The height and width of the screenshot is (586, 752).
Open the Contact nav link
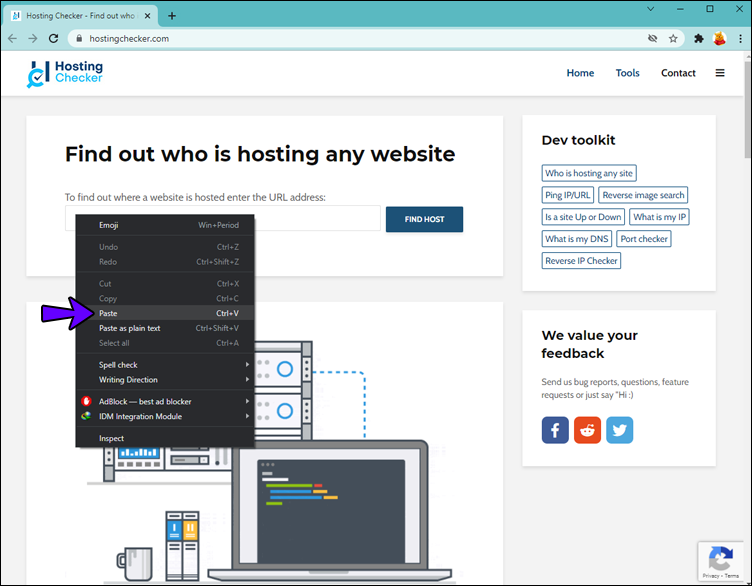678,73
